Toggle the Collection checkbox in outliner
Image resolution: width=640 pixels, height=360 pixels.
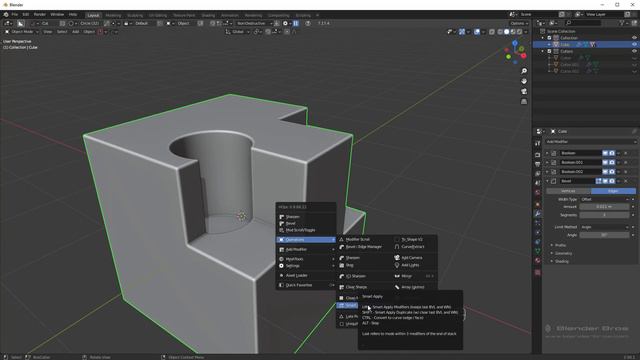(549, 38)
